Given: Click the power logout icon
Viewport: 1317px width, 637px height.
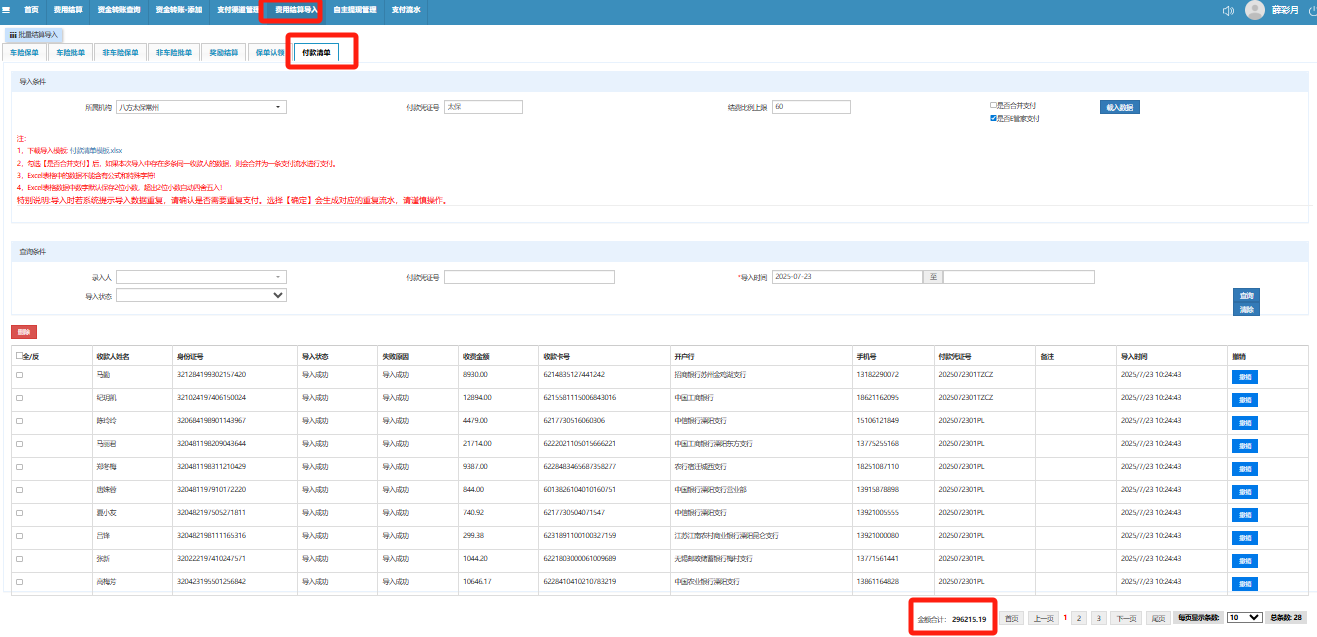Looking at the screenshot, I should [1311, 10].
